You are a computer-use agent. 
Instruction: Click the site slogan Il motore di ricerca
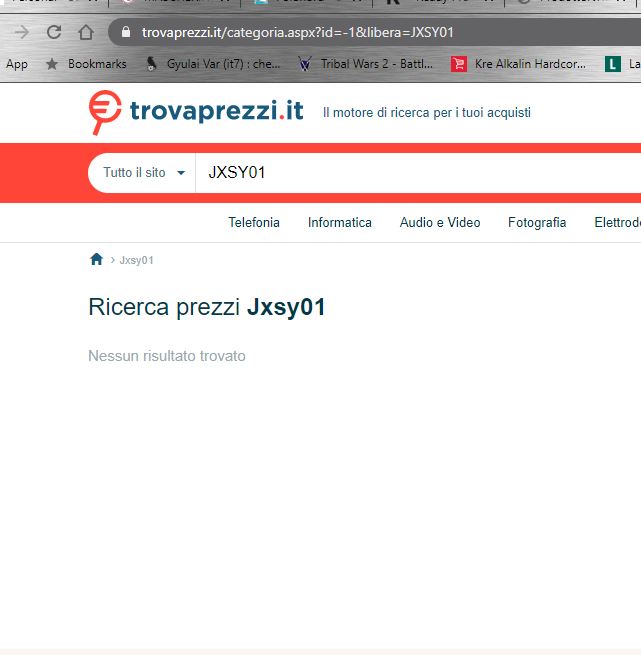[427, 112]
